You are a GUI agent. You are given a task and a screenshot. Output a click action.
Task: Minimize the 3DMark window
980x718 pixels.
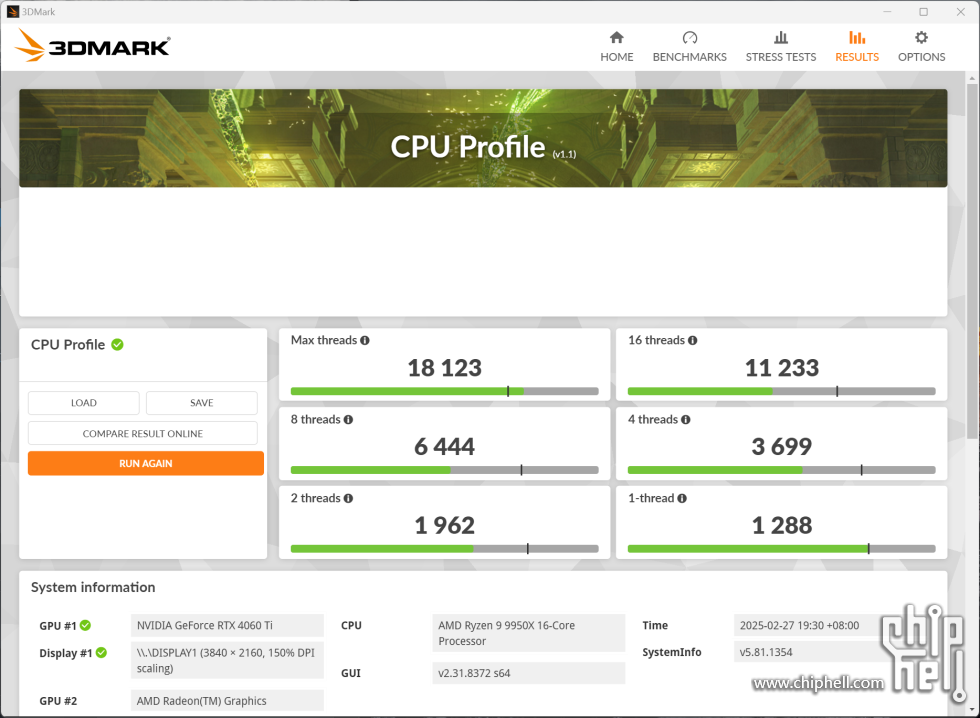point(887,12)
